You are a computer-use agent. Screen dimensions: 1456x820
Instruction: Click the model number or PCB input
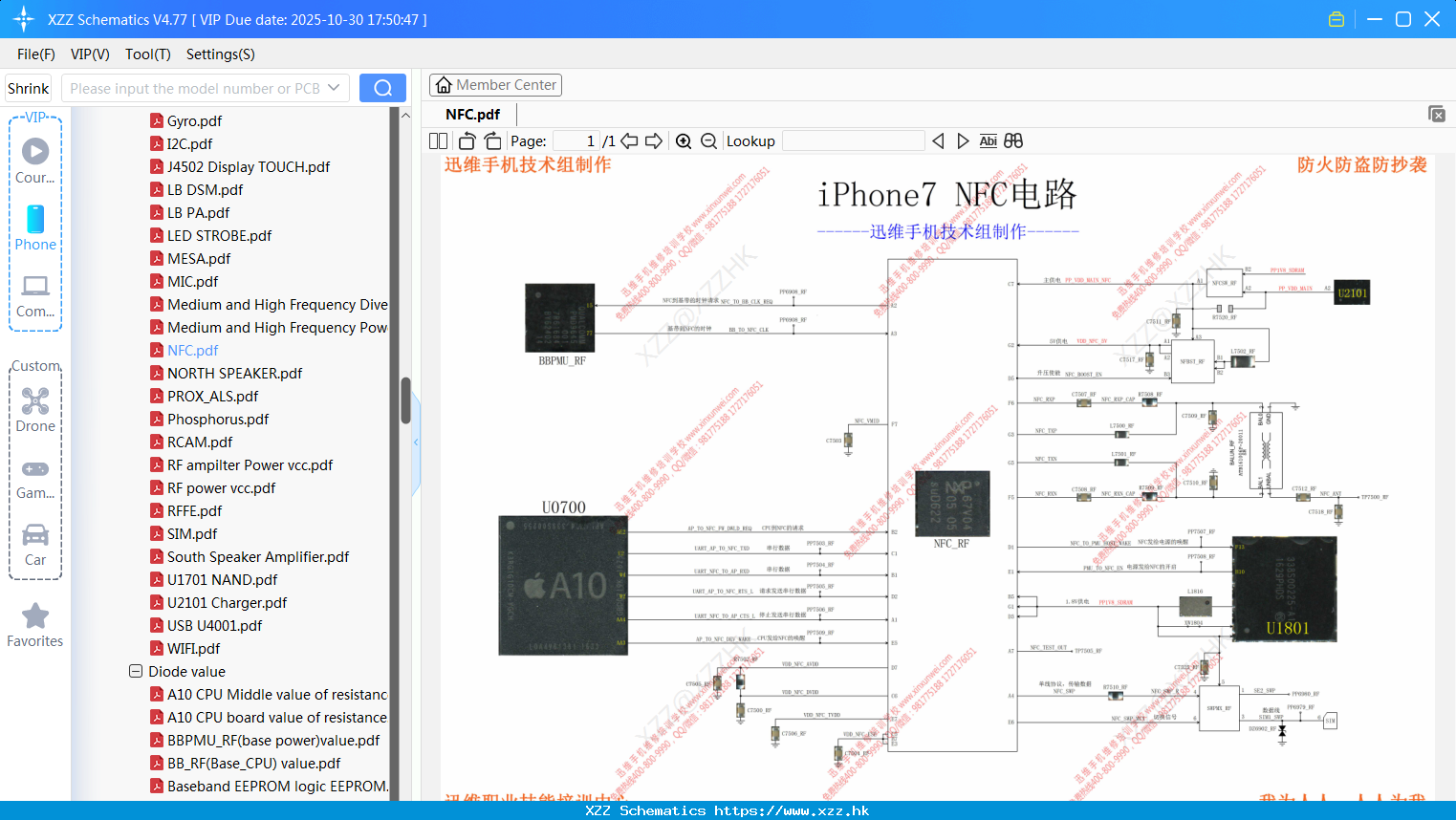(195, 88)
